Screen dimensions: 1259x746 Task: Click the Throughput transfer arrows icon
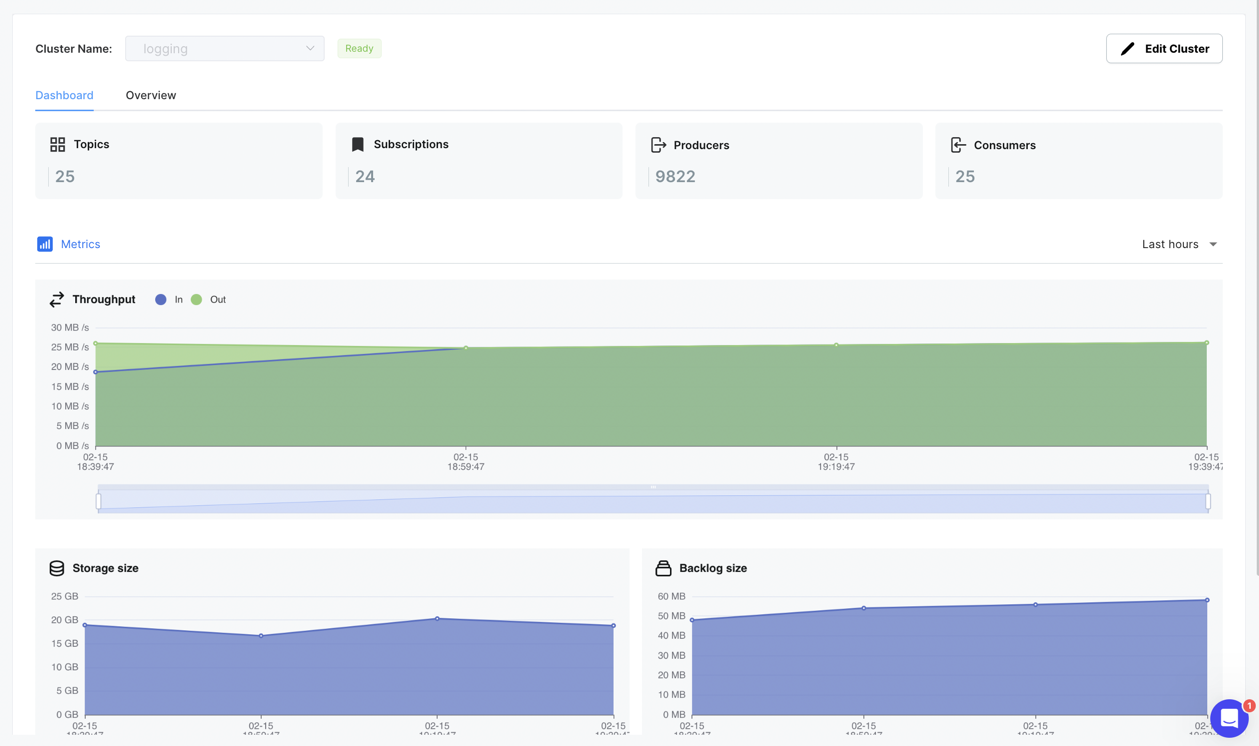(x=56, y=299)
